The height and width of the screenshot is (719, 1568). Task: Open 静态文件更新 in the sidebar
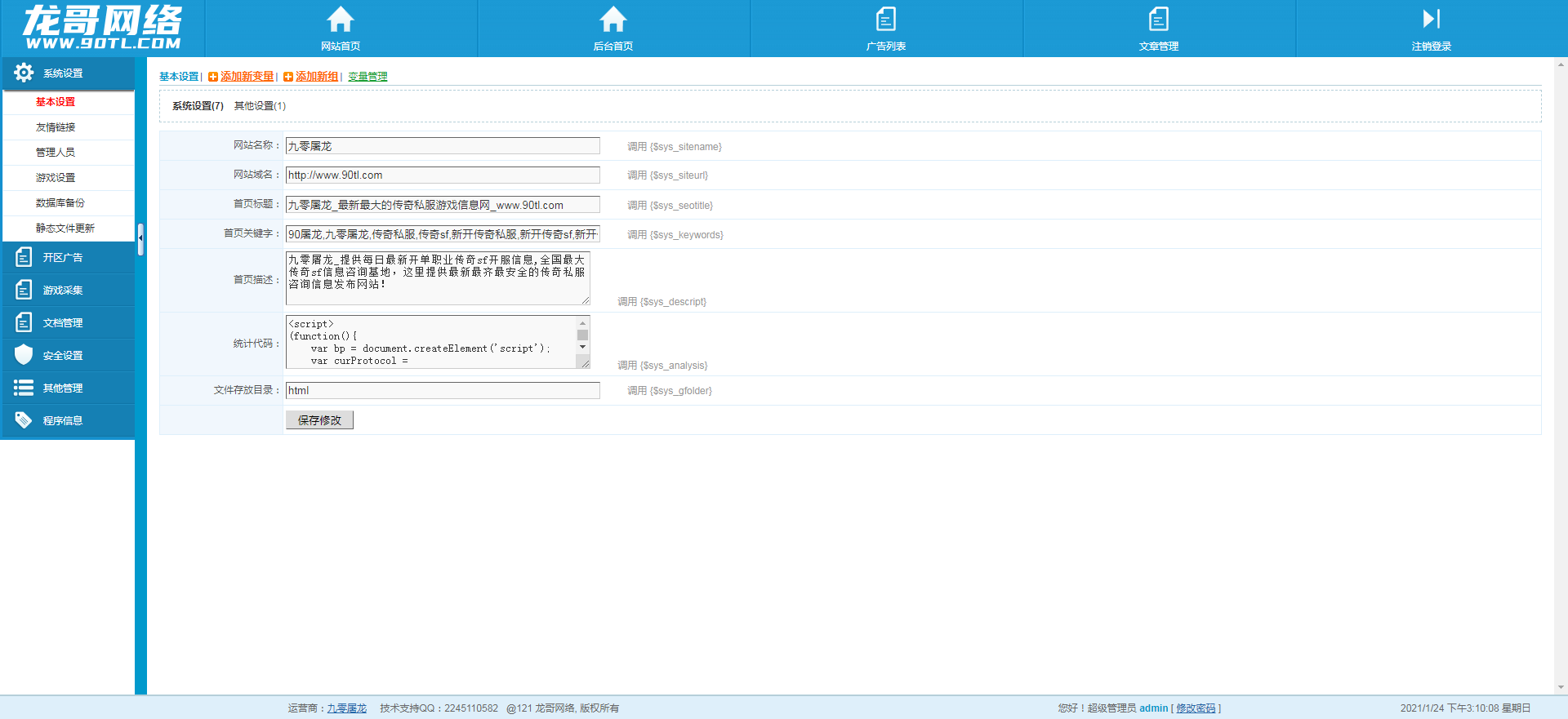pos(65,229)
